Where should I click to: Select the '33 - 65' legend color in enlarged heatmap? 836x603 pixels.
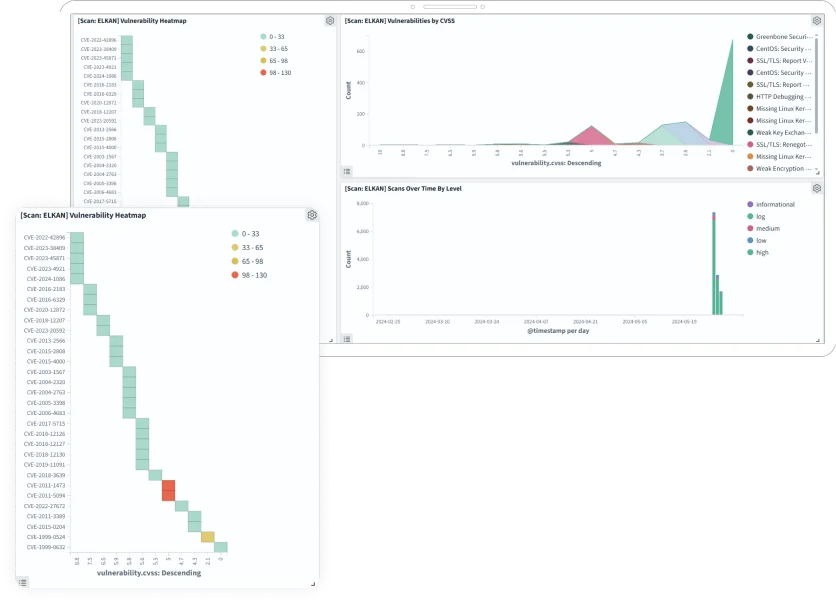(235, 246)
